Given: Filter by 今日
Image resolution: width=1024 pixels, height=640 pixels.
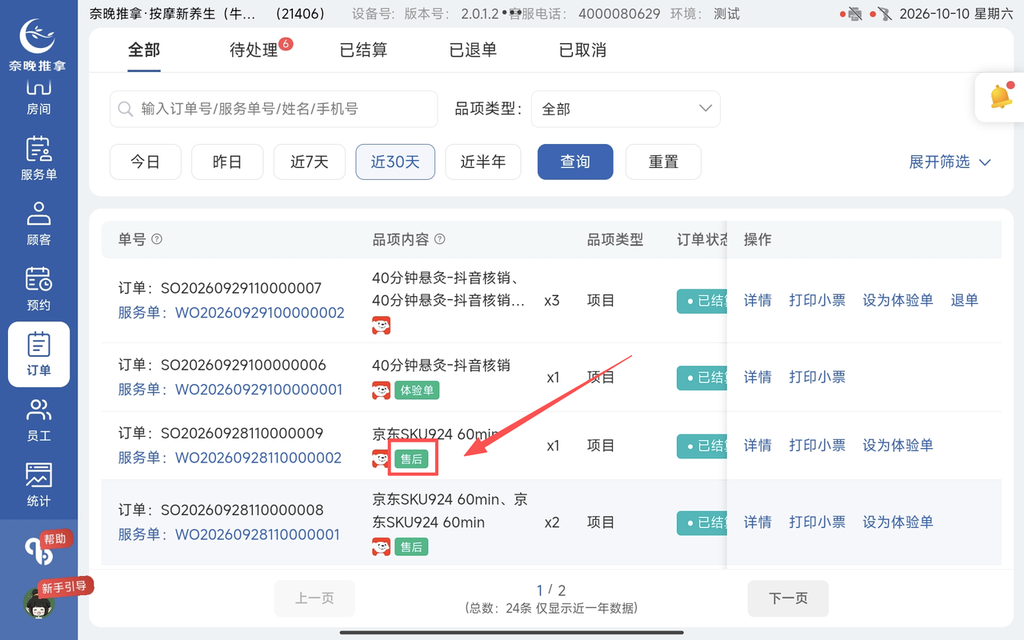Looking at the screenshot, I should 146,162.
